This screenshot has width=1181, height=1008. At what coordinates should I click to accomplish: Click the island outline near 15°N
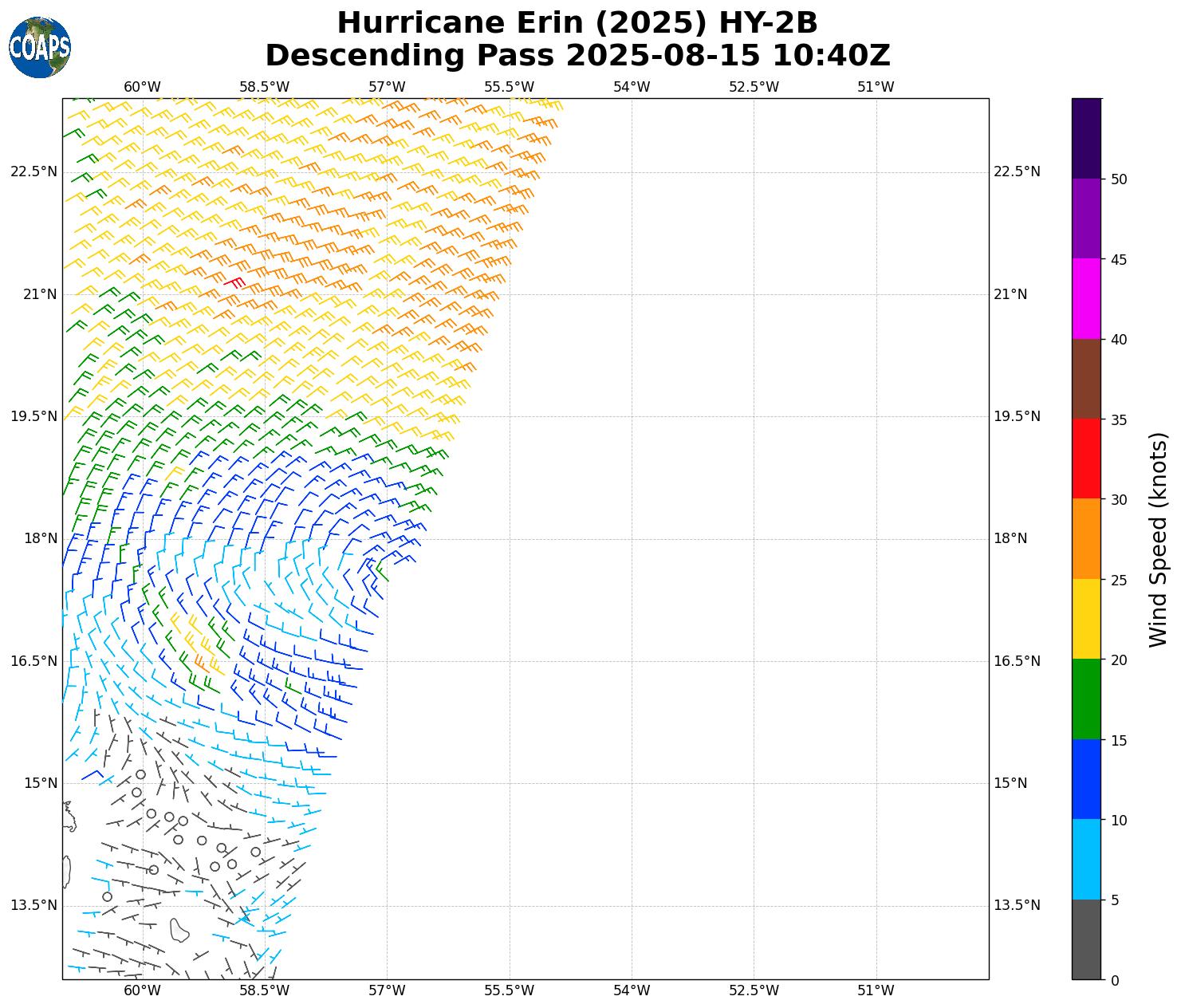(68, 816)
